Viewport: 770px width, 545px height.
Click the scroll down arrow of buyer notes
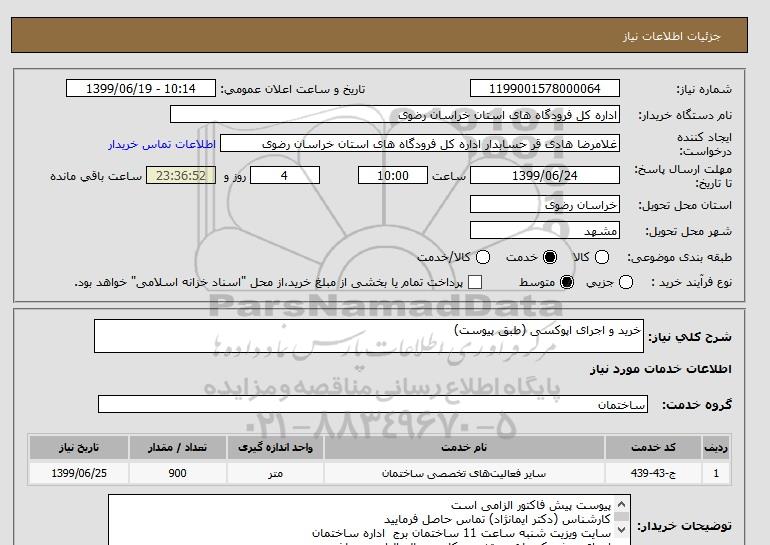(x=621, y=530)
